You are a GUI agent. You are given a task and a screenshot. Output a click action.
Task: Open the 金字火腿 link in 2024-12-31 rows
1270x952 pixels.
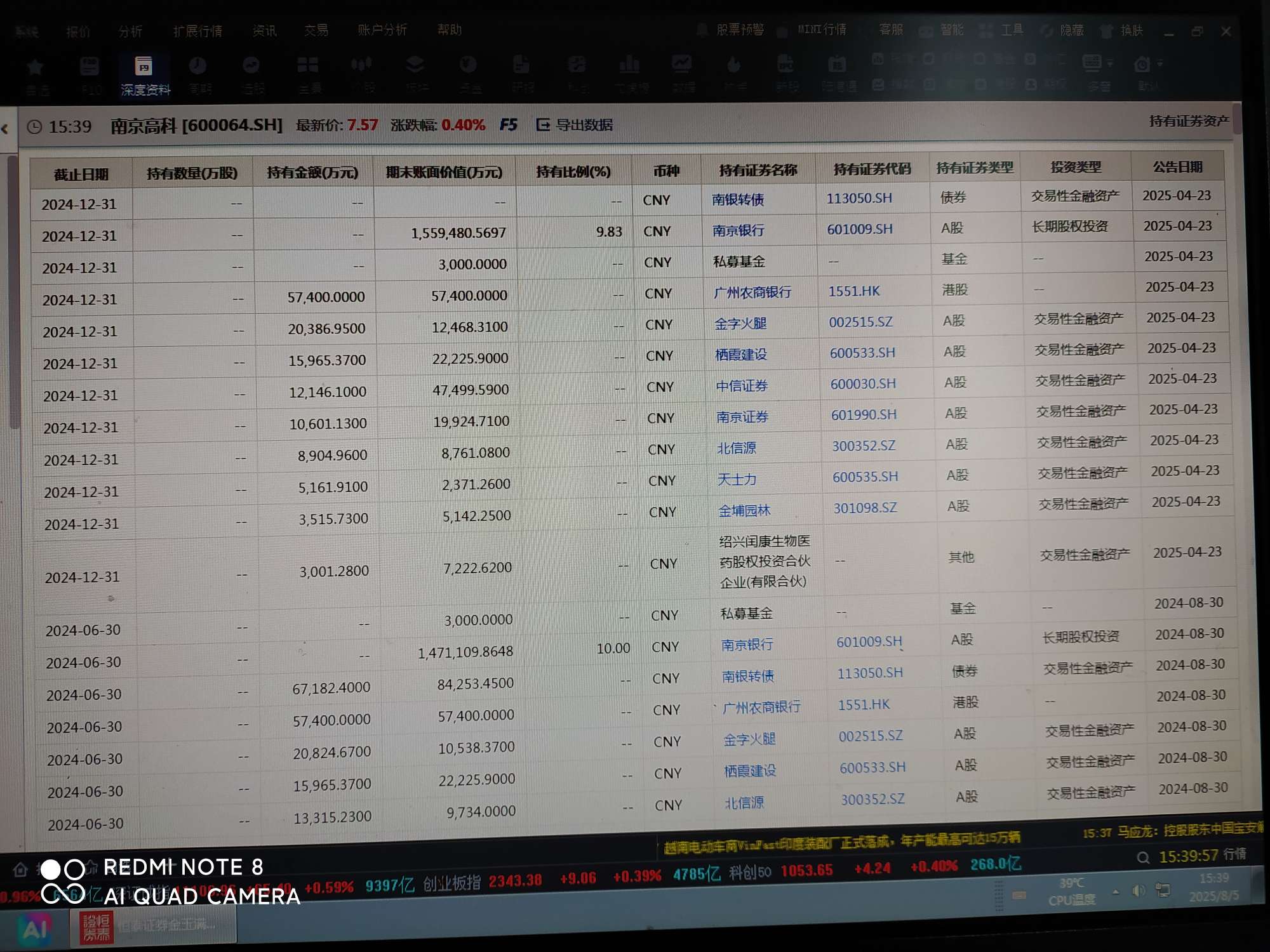tap(740, 324)
